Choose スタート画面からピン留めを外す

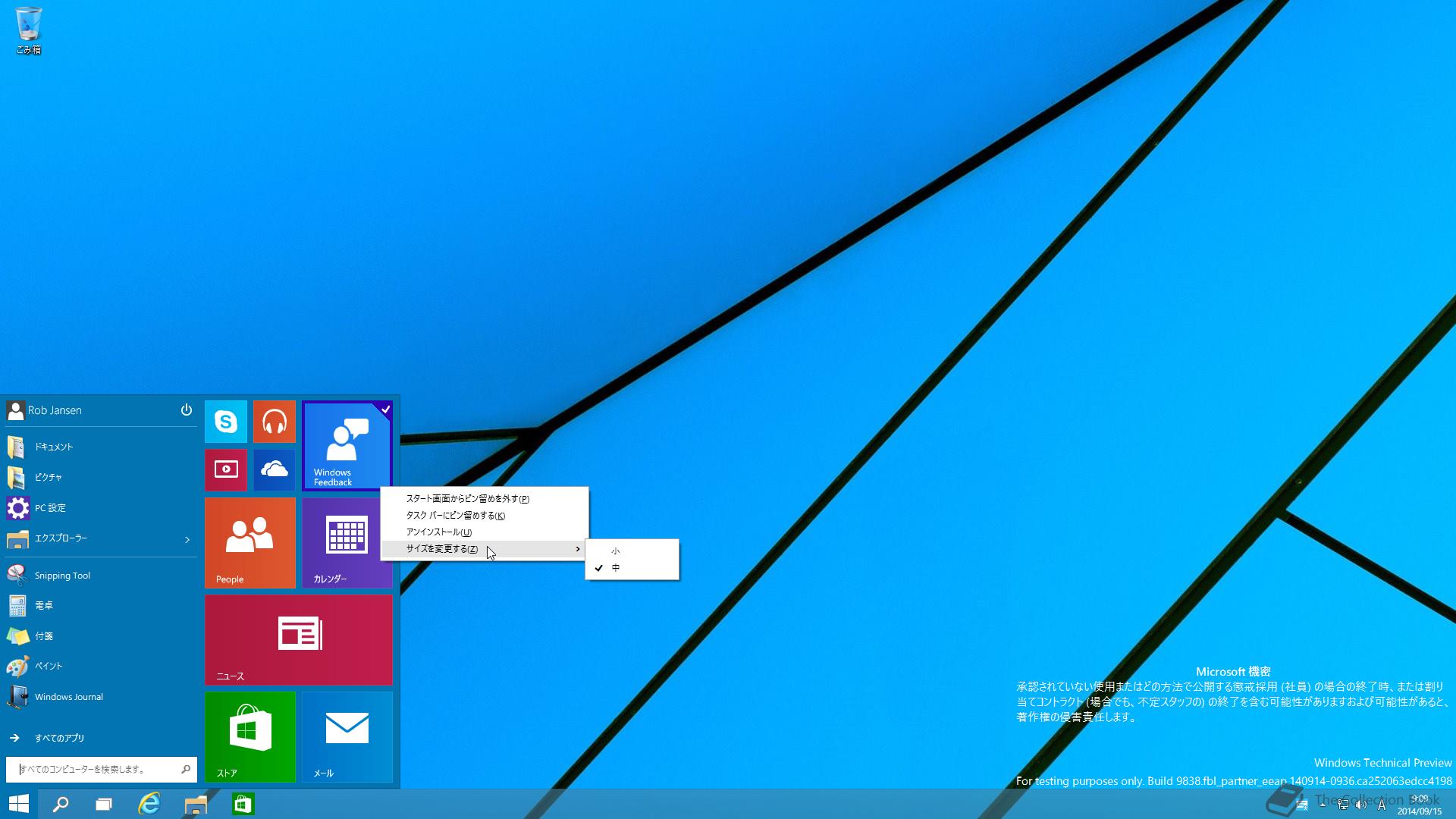pos(485,499)
